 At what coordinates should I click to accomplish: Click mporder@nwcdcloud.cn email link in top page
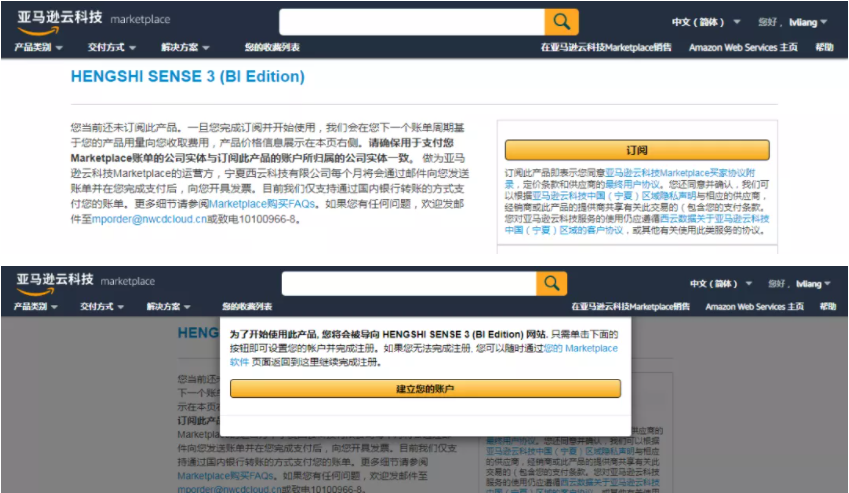[x=149, y=219]
